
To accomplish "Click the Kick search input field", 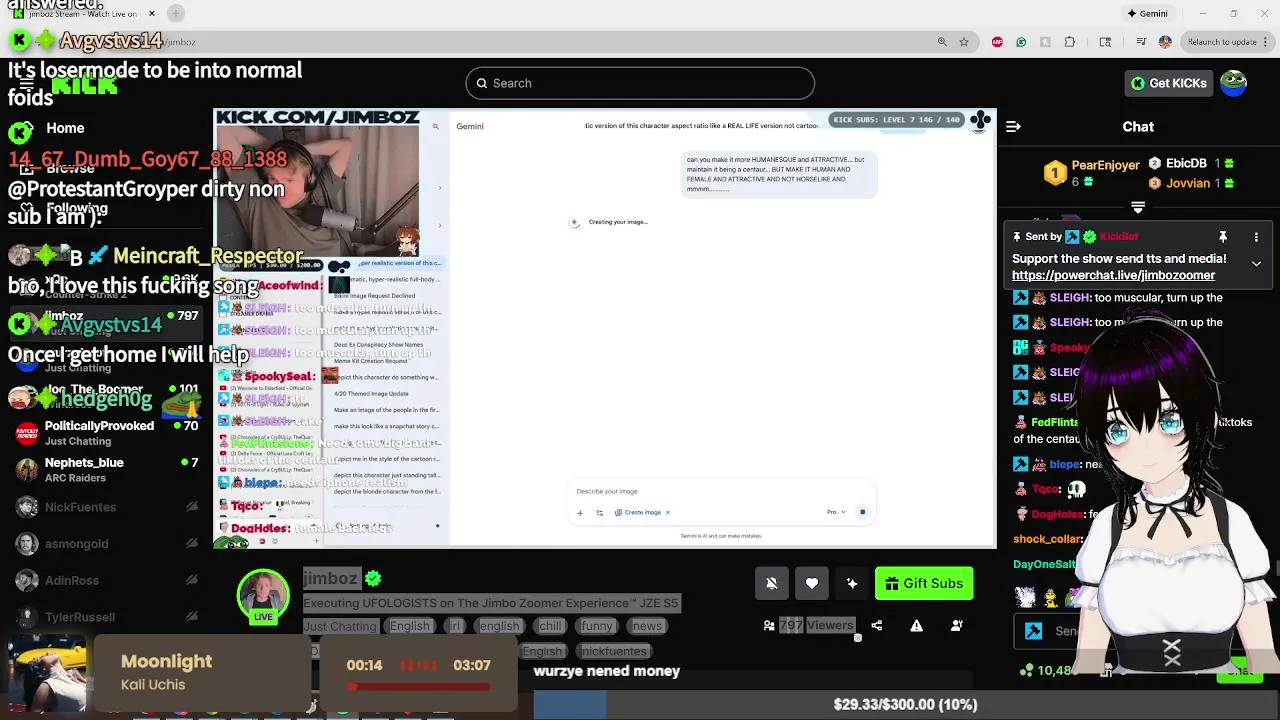I will [x=640, y=83].
